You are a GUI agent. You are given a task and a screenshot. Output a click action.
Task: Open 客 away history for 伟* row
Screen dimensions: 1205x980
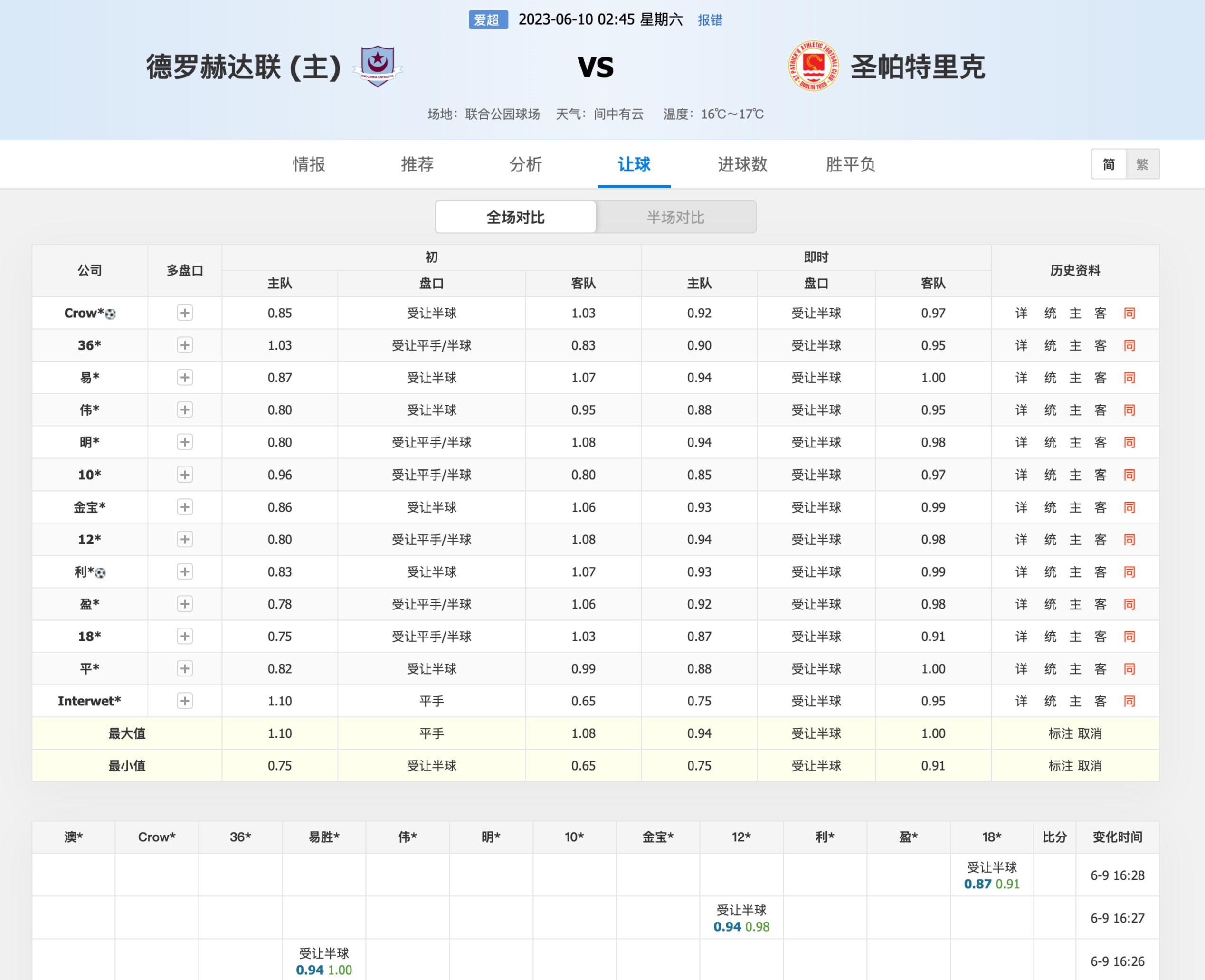(1101, 410)
